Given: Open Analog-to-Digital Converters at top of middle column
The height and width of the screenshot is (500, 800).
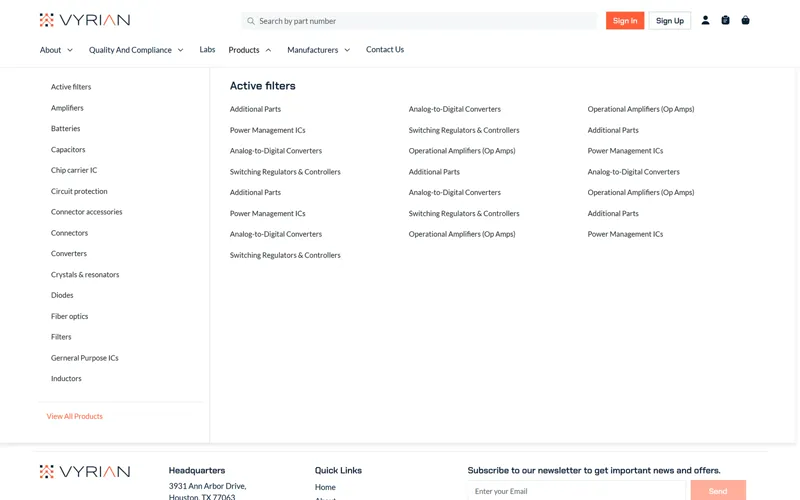Looking at the screenshot, I should coord(455,109).
